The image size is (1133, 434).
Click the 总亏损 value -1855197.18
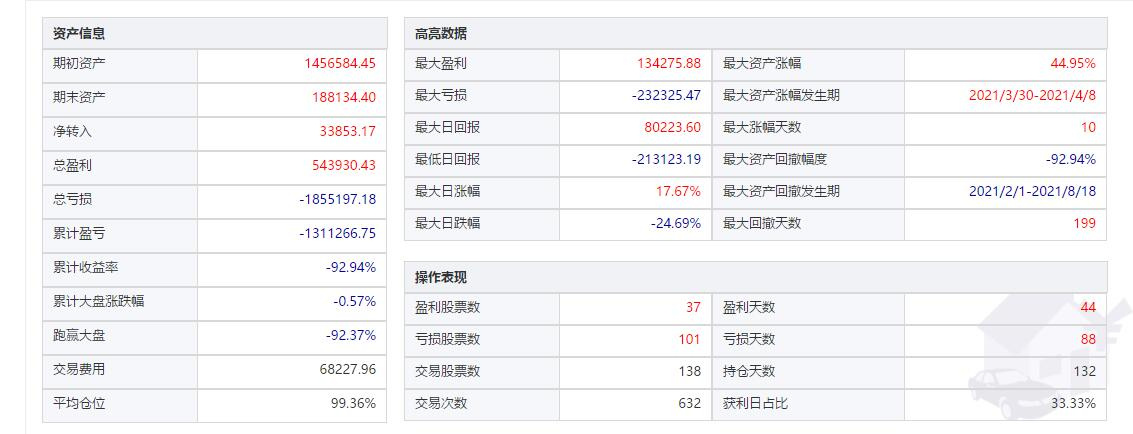(337, 199)
